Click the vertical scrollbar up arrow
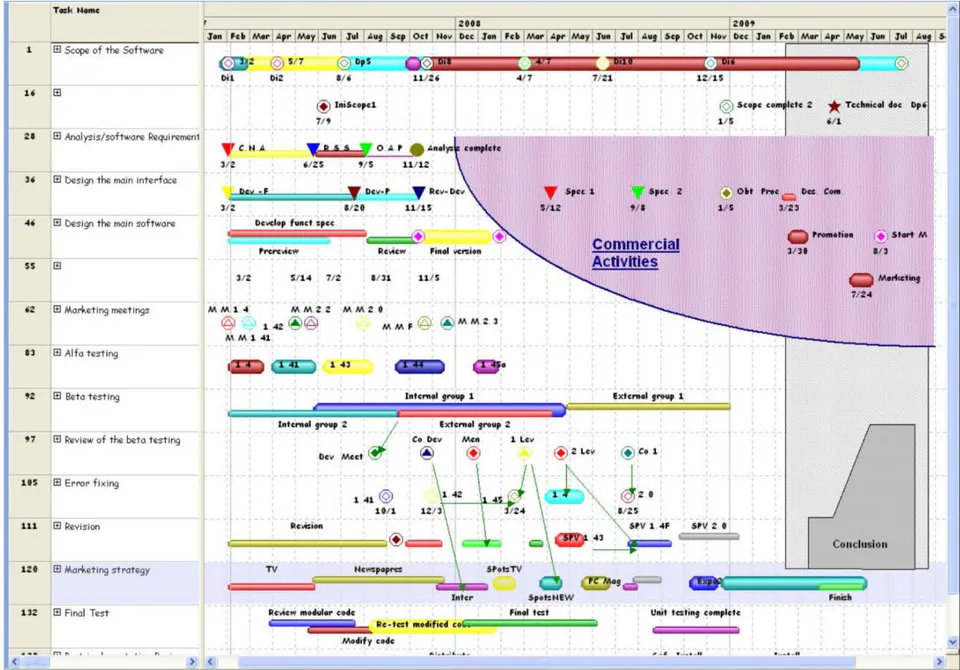The width and height of the screenshot is (960, 670). pos(953,8)
